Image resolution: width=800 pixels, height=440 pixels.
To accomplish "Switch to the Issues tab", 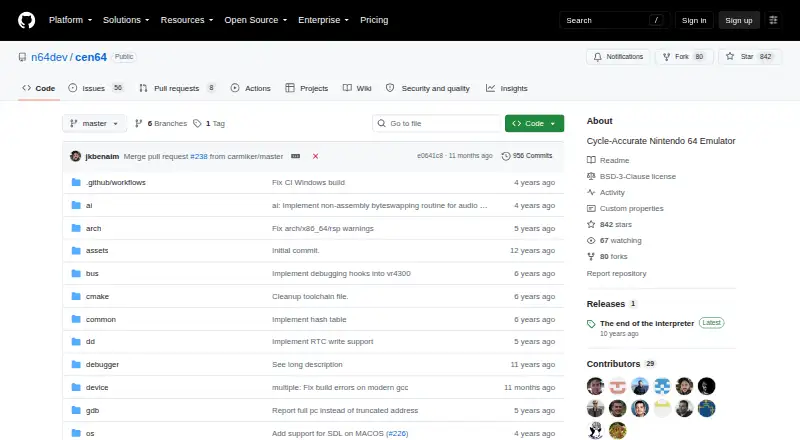I will click(96, 88).
